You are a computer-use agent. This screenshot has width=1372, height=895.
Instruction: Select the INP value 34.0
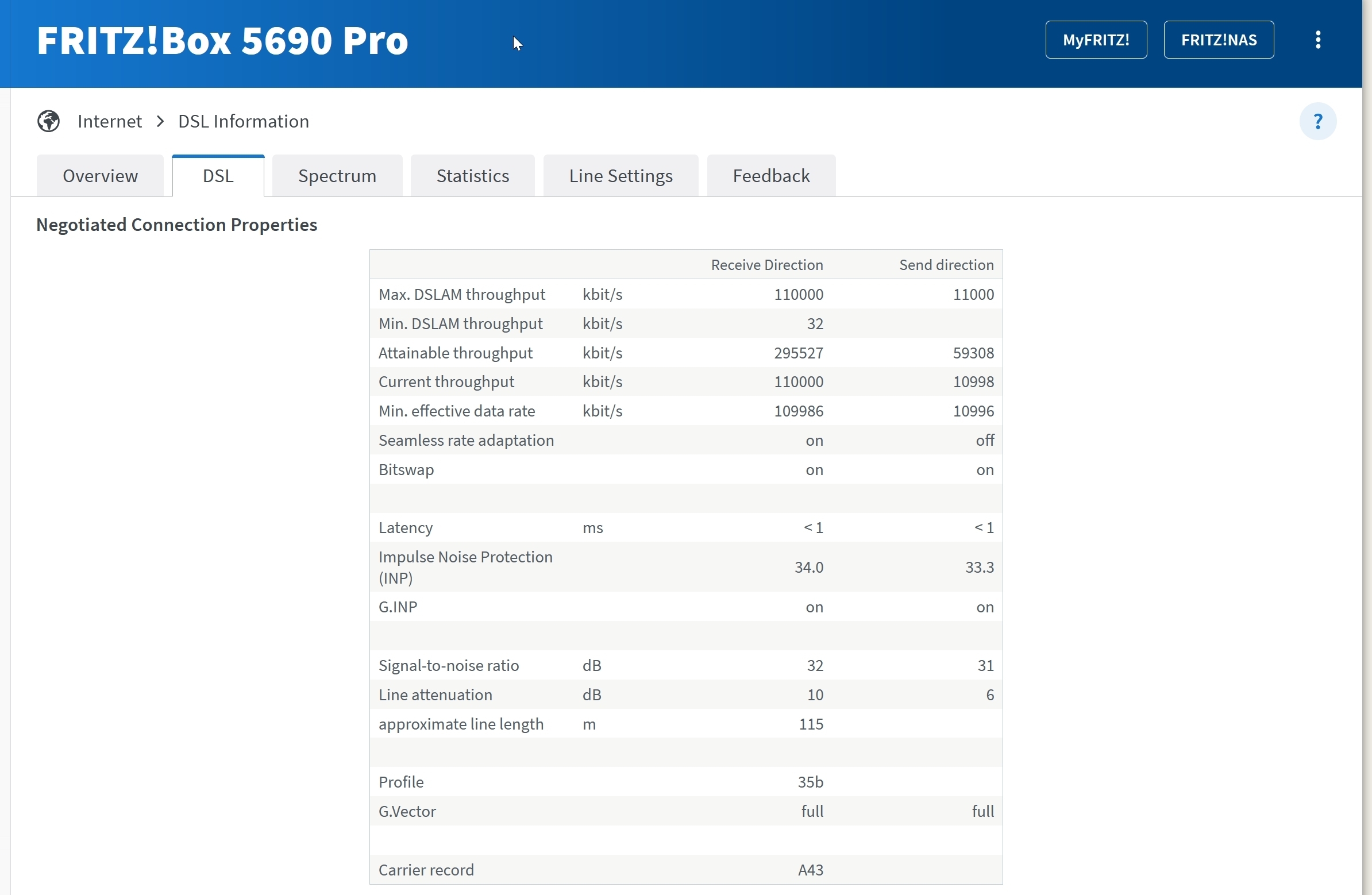809,568
